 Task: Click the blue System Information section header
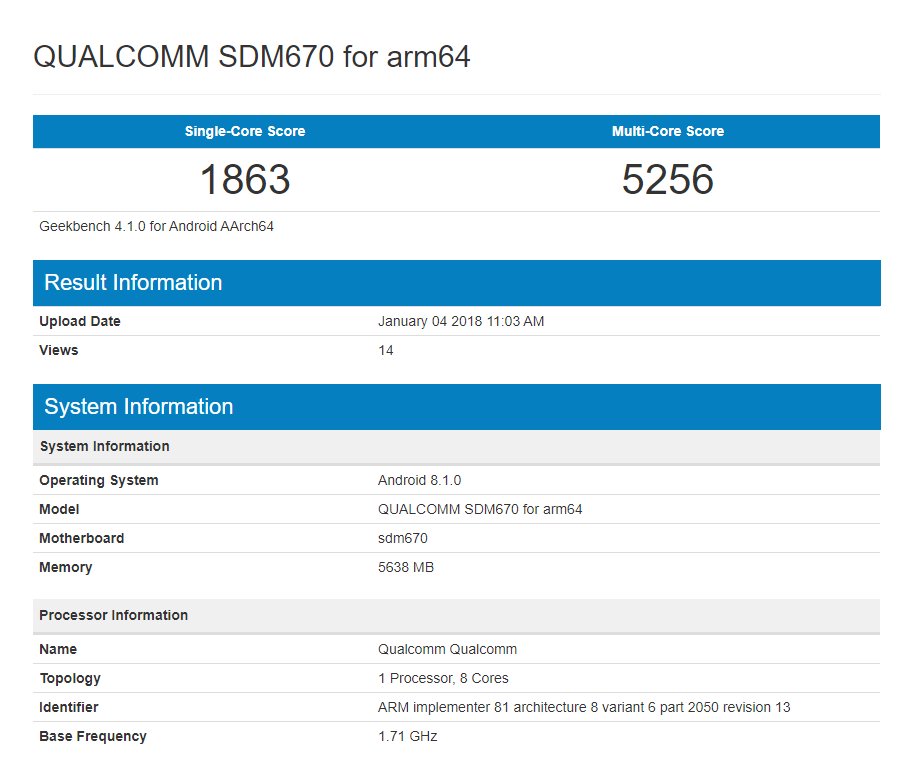[x=139, y=407]
